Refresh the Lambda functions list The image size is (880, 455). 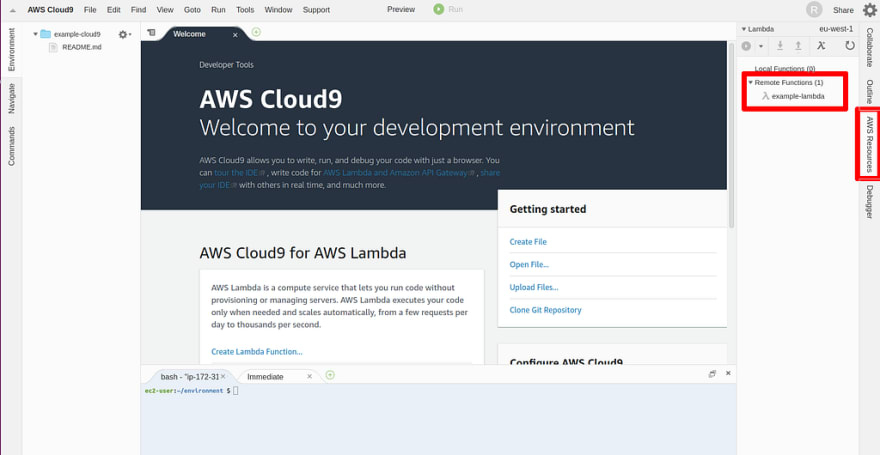click(850, 46)
